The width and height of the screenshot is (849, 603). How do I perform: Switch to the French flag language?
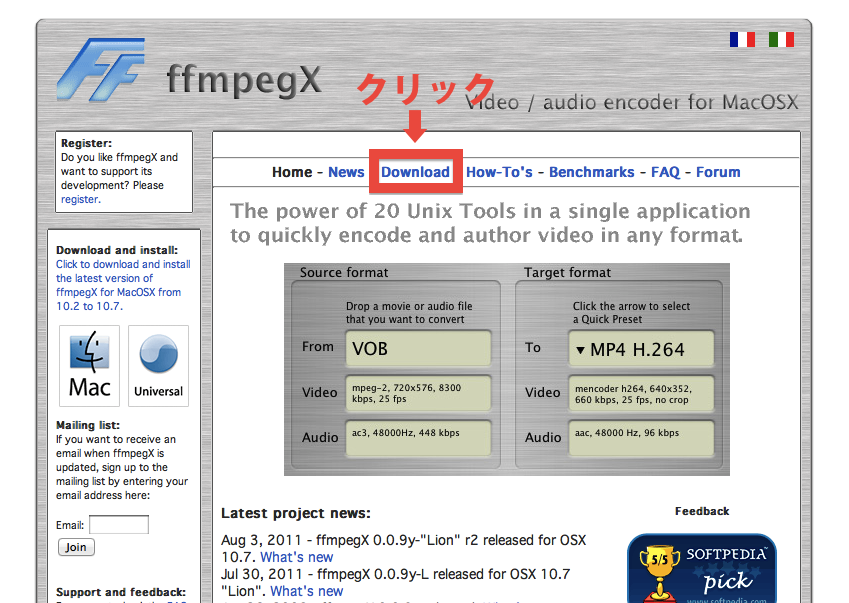click(742, 40)
